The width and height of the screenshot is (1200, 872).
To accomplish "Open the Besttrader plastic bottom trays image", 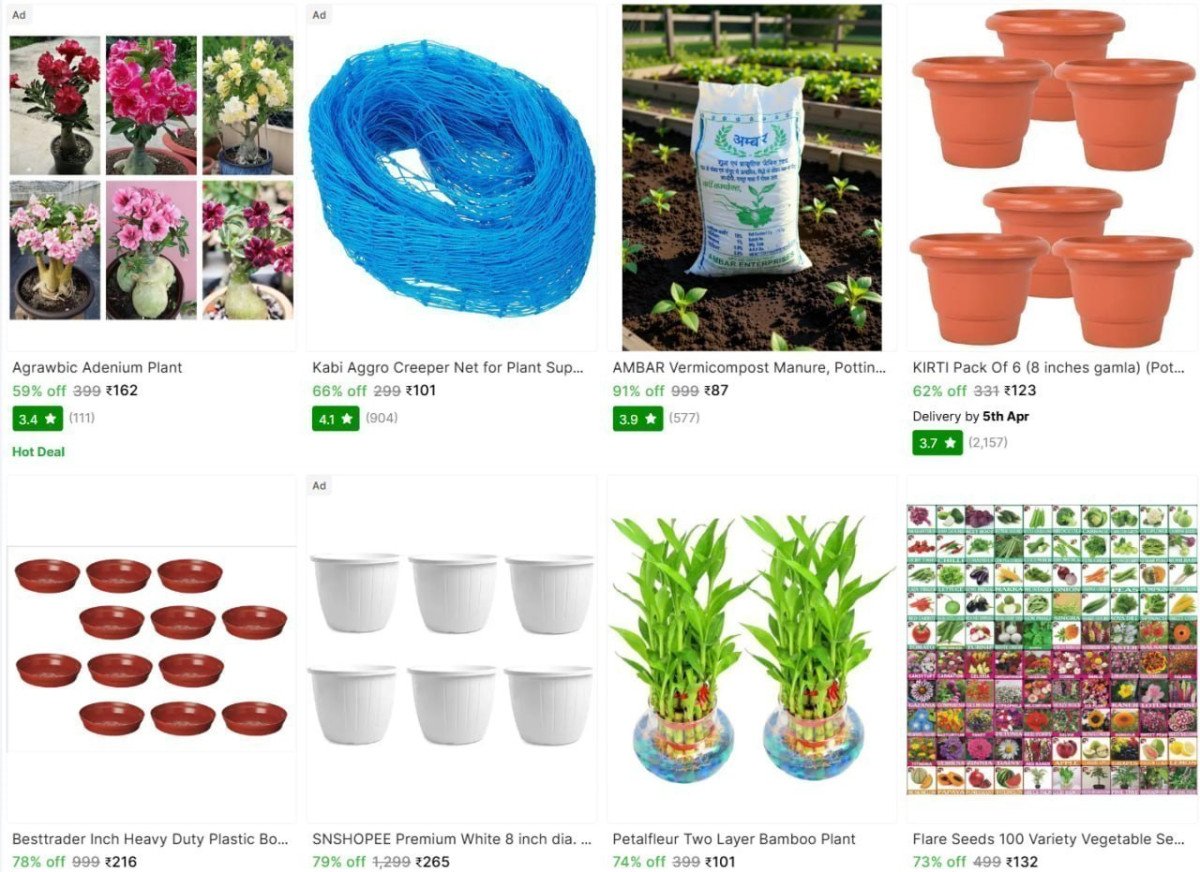I will [151, 648].
